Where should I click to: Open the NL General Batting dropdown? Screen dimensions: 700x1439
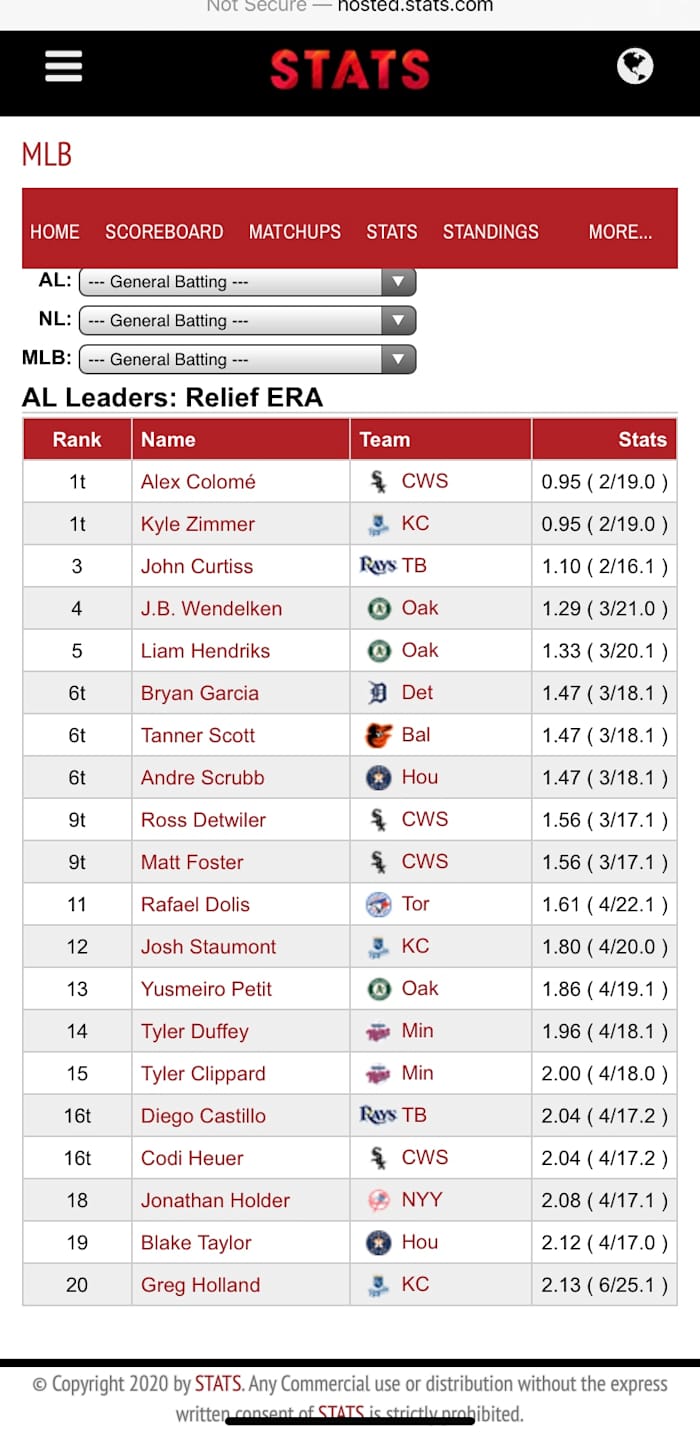pos(247,321)
